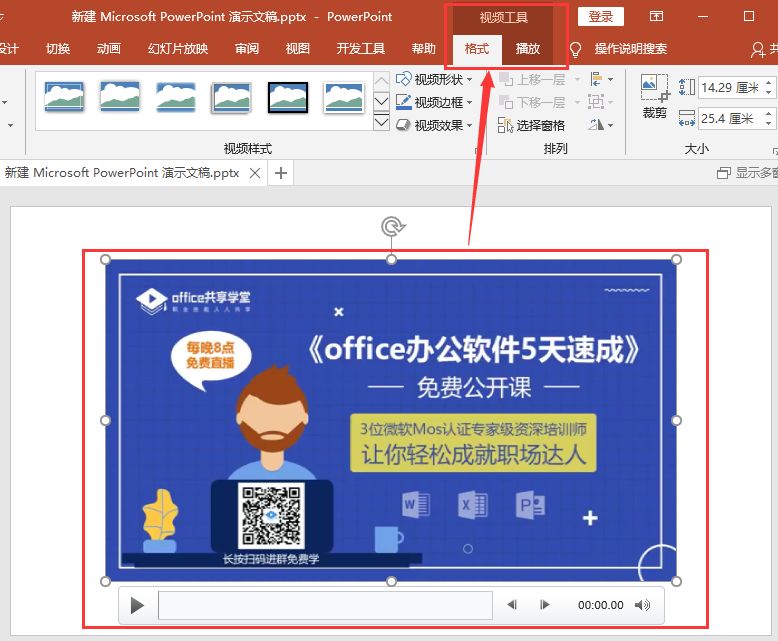Open the group objects dropdown
778x641 pixels.
tap(601, 102)
